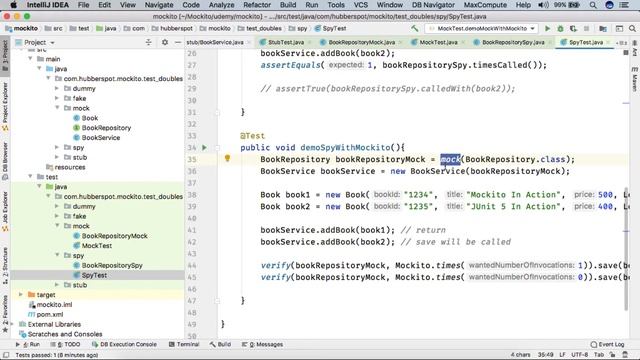Expand the target folder

click(21, 294)
